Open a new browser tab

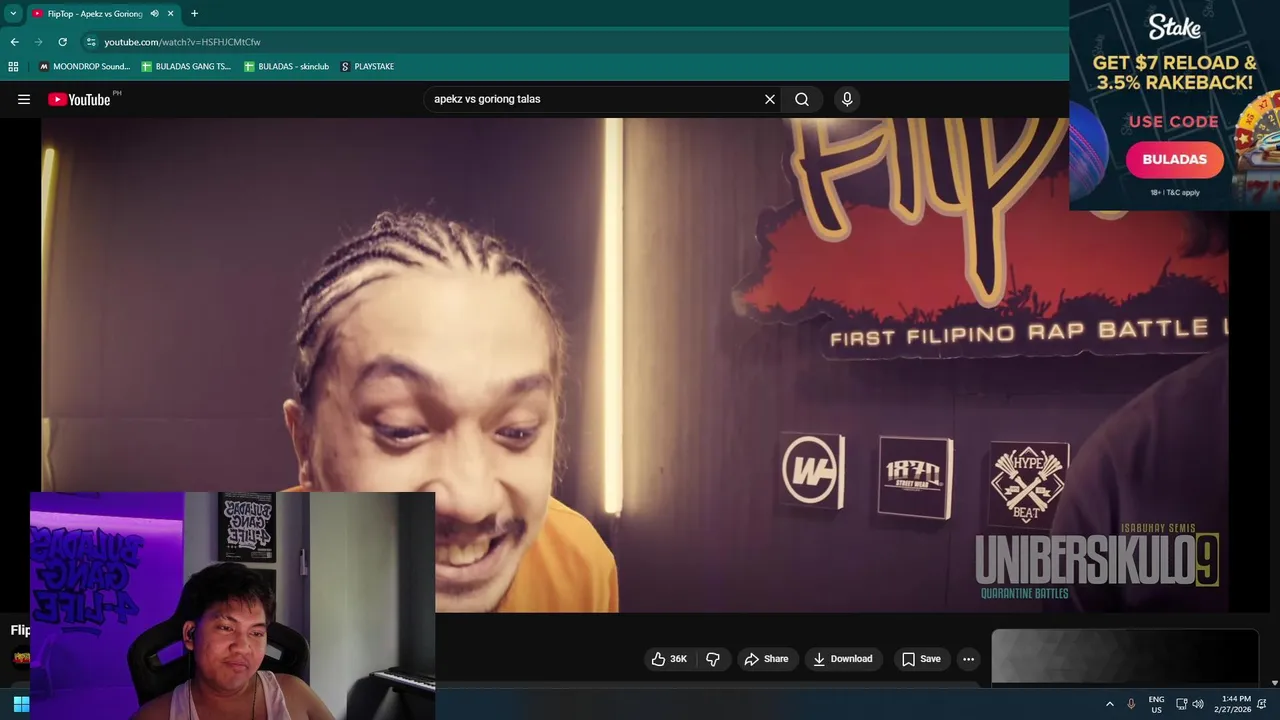coord(194,14)
